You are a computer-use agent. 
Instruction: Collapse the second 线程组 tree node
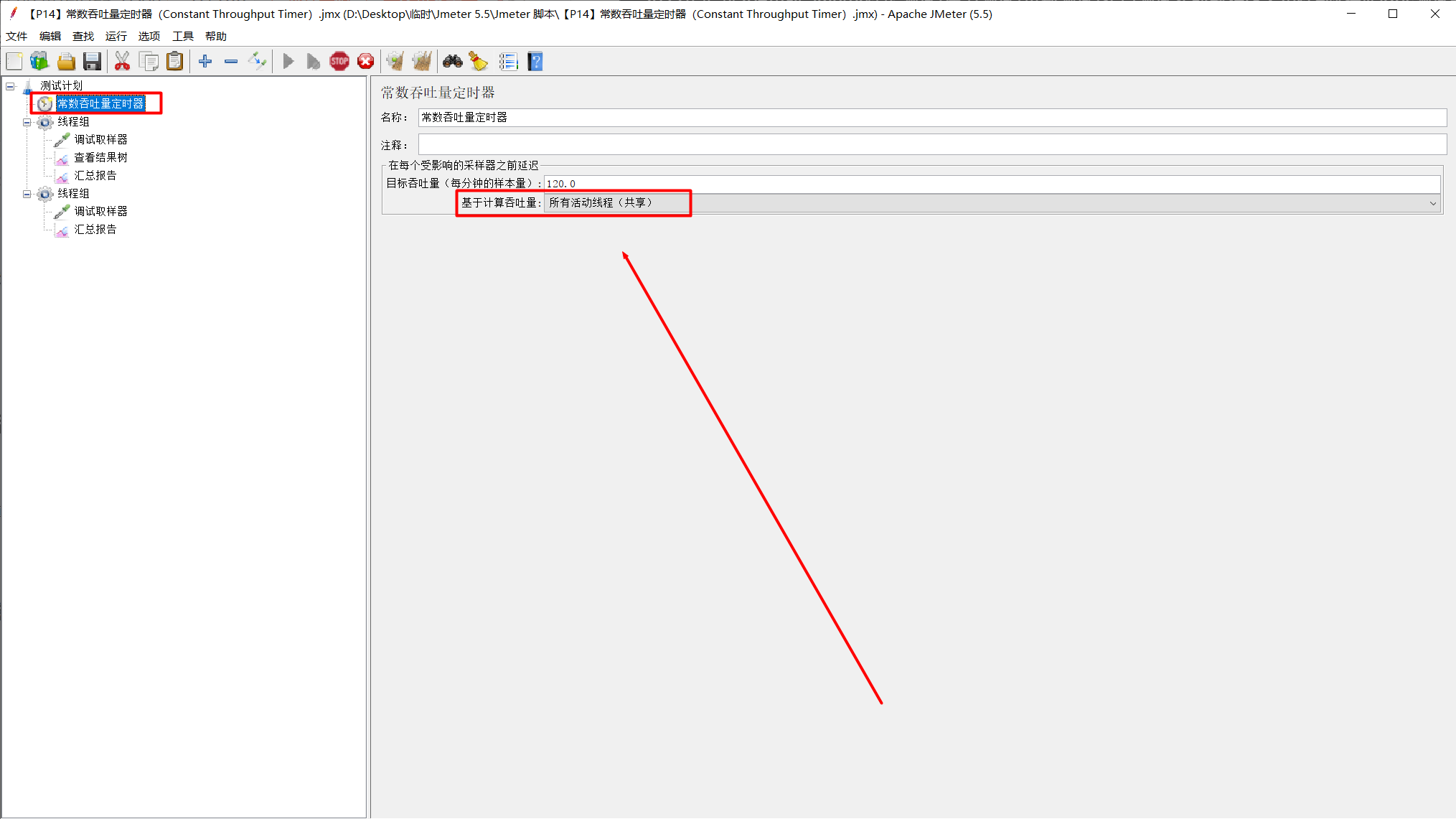tap(27, 194)
